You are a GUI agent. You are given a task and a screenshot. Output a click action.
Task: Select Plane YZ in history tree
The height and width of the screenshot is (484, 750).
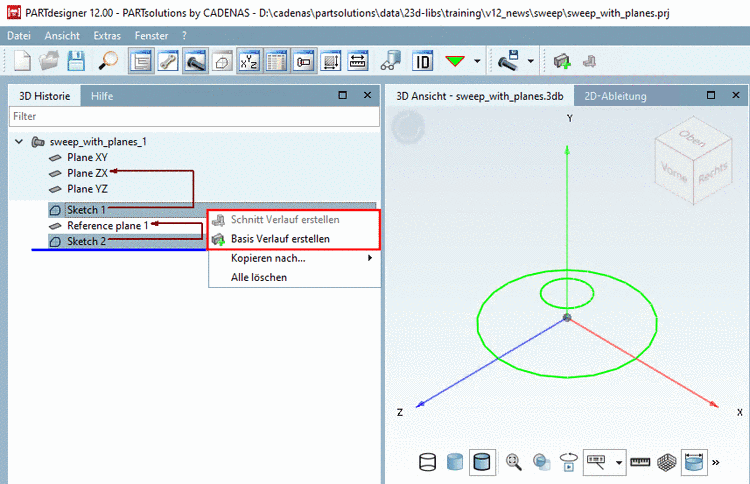coord(87,189)
